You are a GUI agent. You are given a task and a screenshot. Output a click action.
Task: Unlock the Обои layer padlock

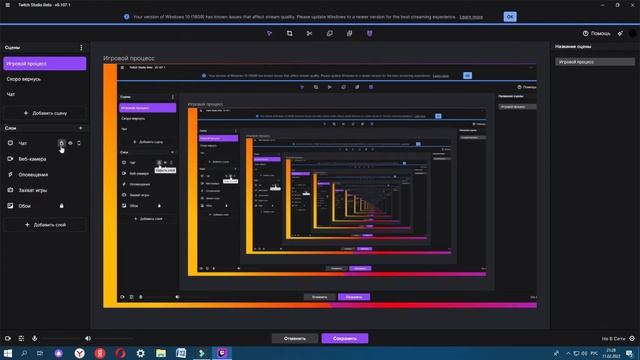point(62,206)
